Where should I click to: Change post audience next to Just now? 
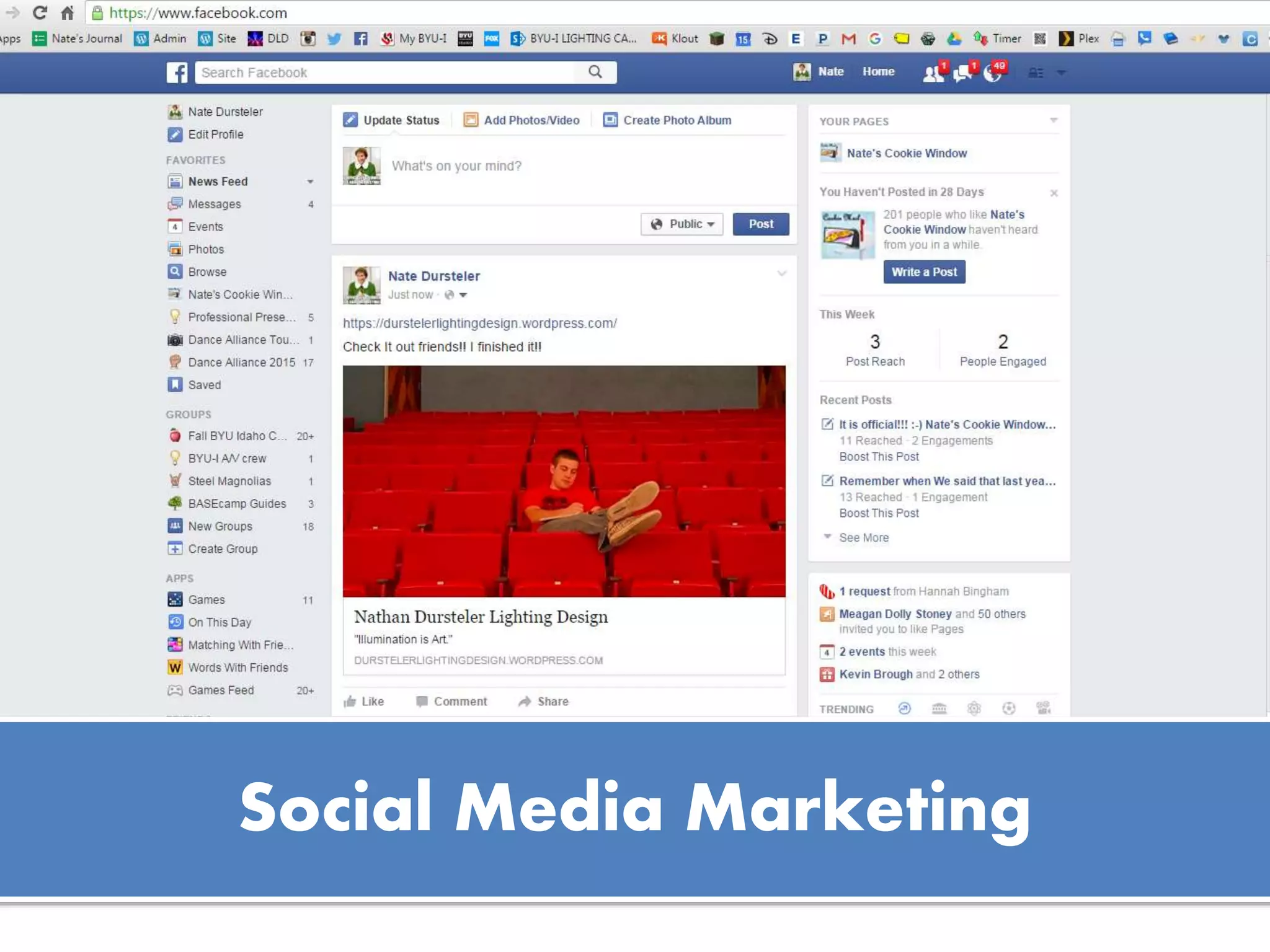coord(455,295)
